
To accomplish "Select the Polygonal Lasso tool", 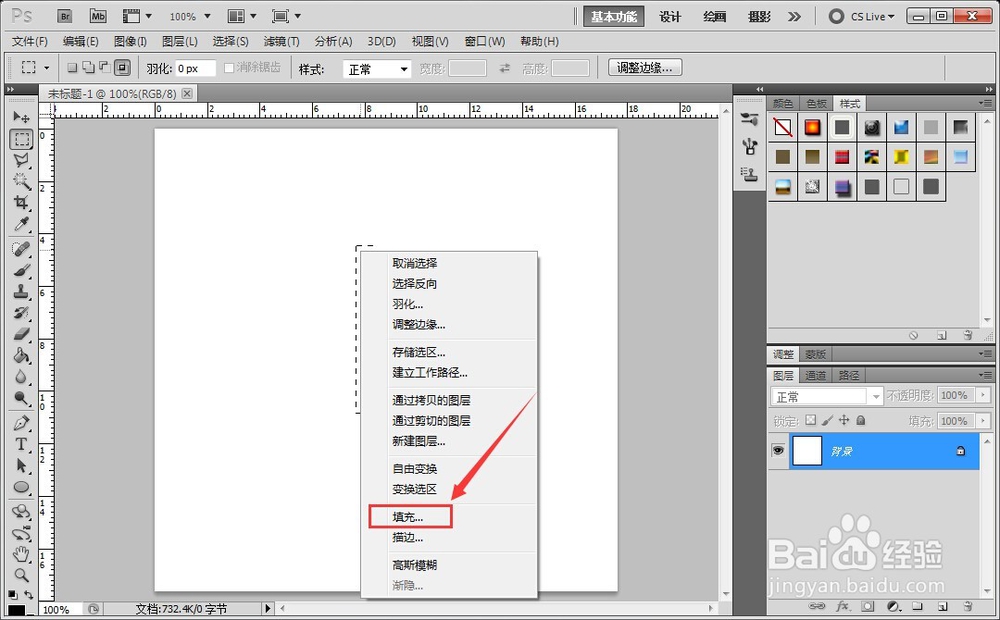I will (x=21, y=160).
